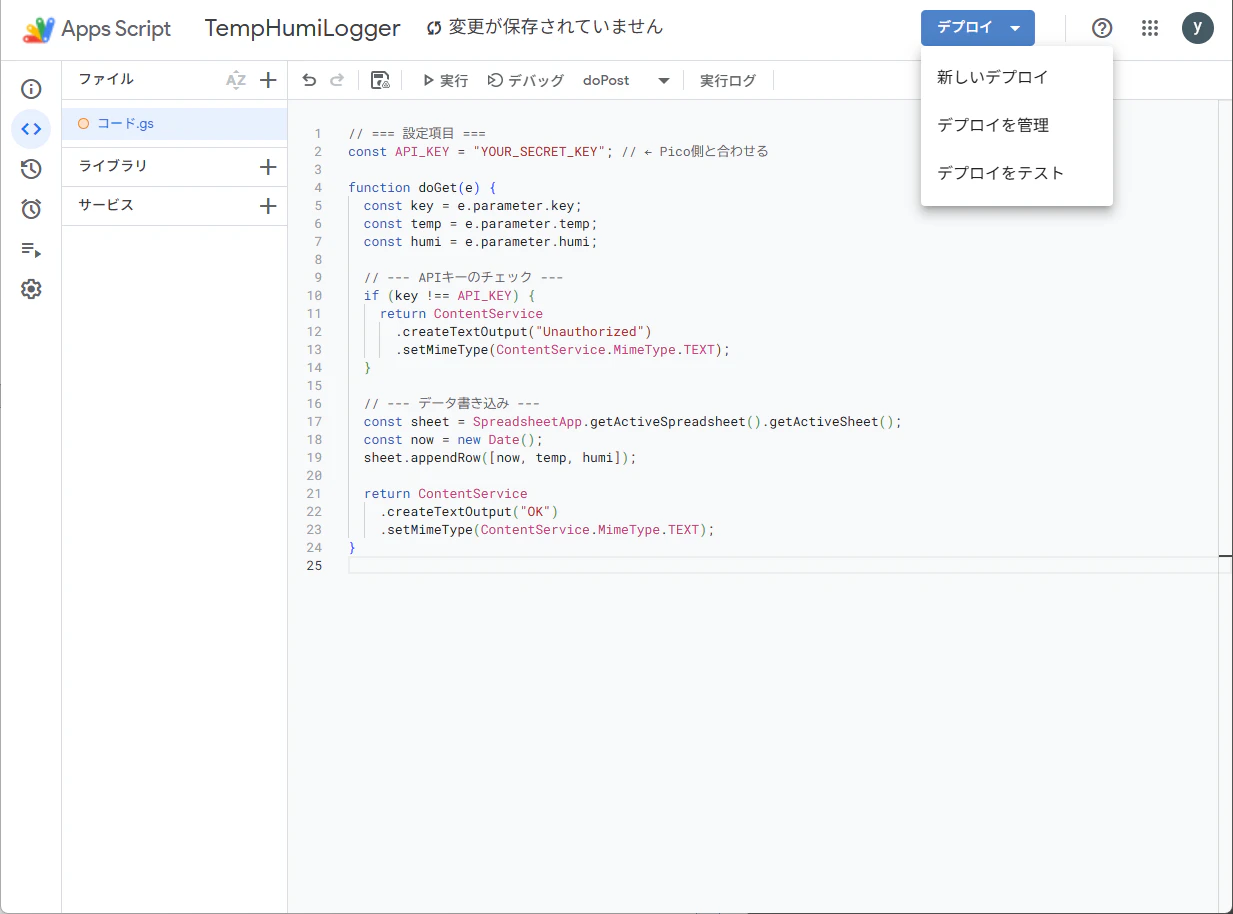This screenshot has width=1233, height=914.
Task: Click sheet.appendRow line in code
Action: click(500, 458)
